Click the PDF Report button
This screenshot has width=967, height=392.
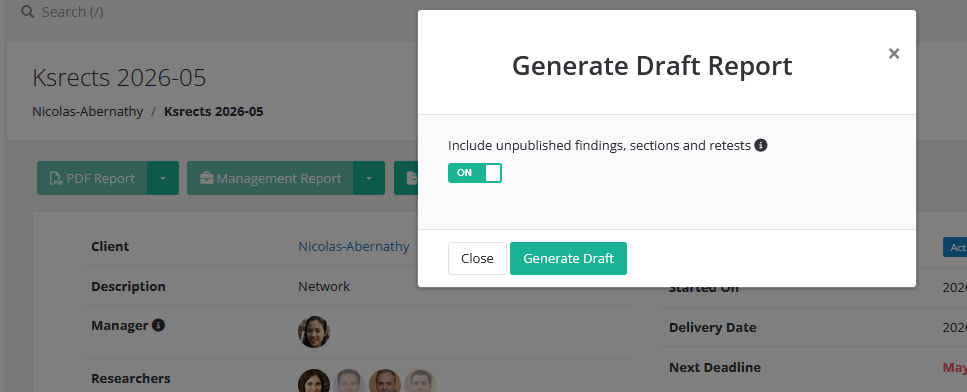pyautogui.click(x=92, y=178)
